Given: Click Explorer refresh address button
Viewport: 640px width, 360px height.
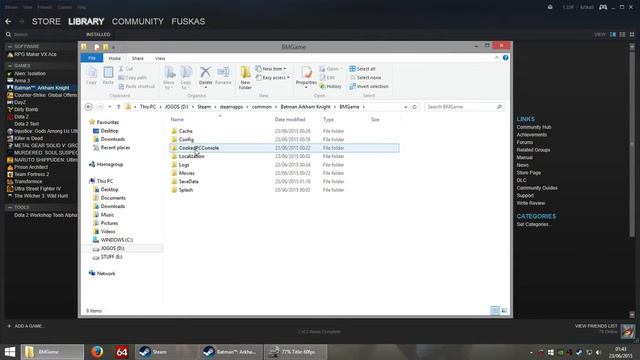Looking at the screenshot, I should click(414, 107).
